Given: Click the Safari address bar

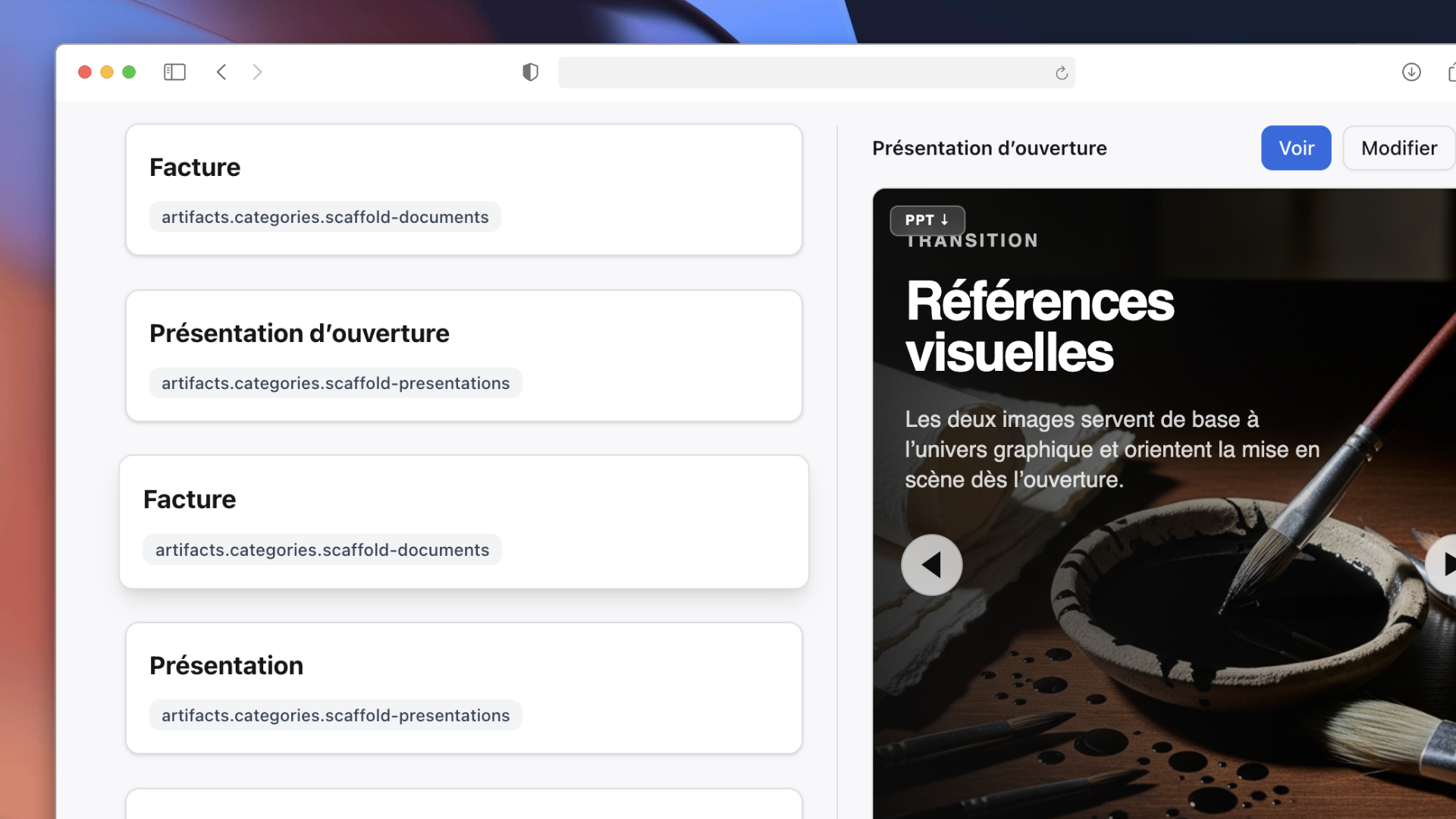Looking at the screenshot, I should pos(817,73).
